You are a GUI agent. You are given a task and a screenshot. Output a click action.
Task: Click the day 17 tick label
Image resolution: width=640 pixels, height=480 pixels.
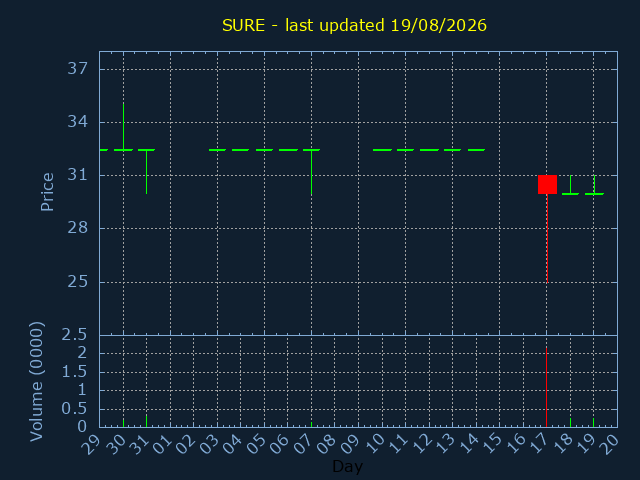539,444
